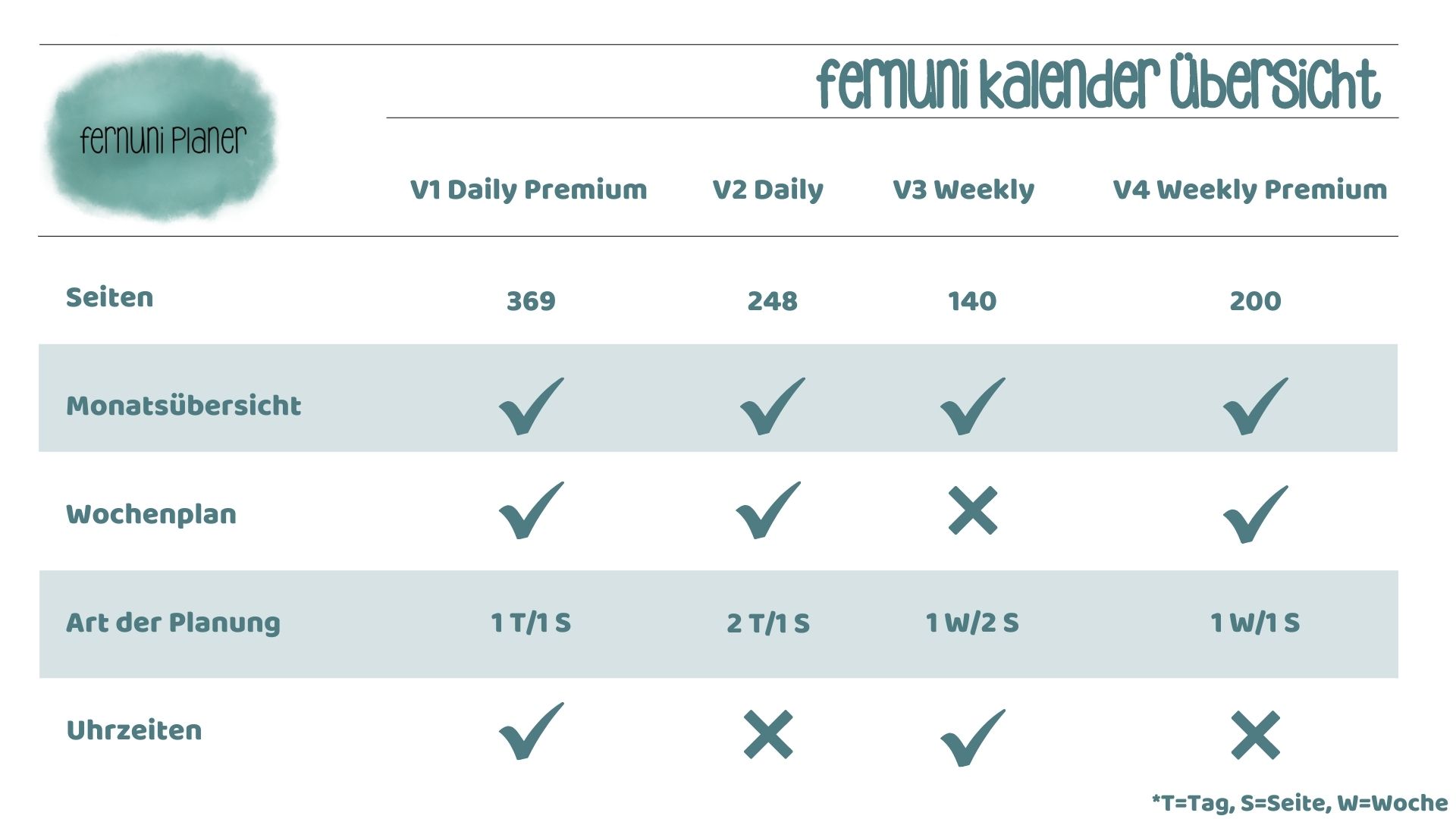Click the Uhrzeiten X mark for V4 Weekly Premium
1456x819 pixels.
tap(1255, 734)
